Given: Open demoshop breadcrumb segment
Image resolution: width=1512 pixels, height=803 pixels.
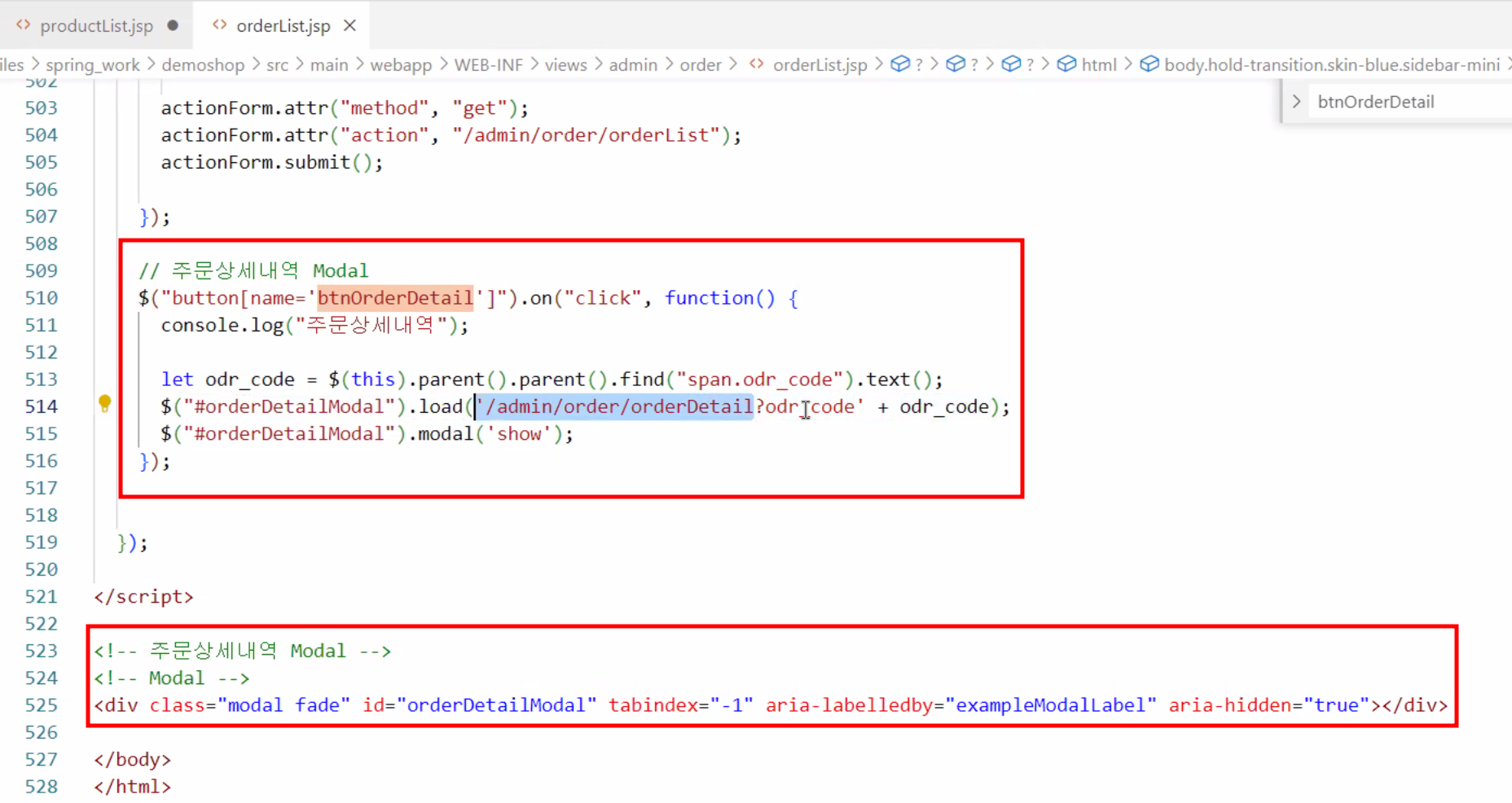Looking at the screenshot, I should click(x=203, y=64).
